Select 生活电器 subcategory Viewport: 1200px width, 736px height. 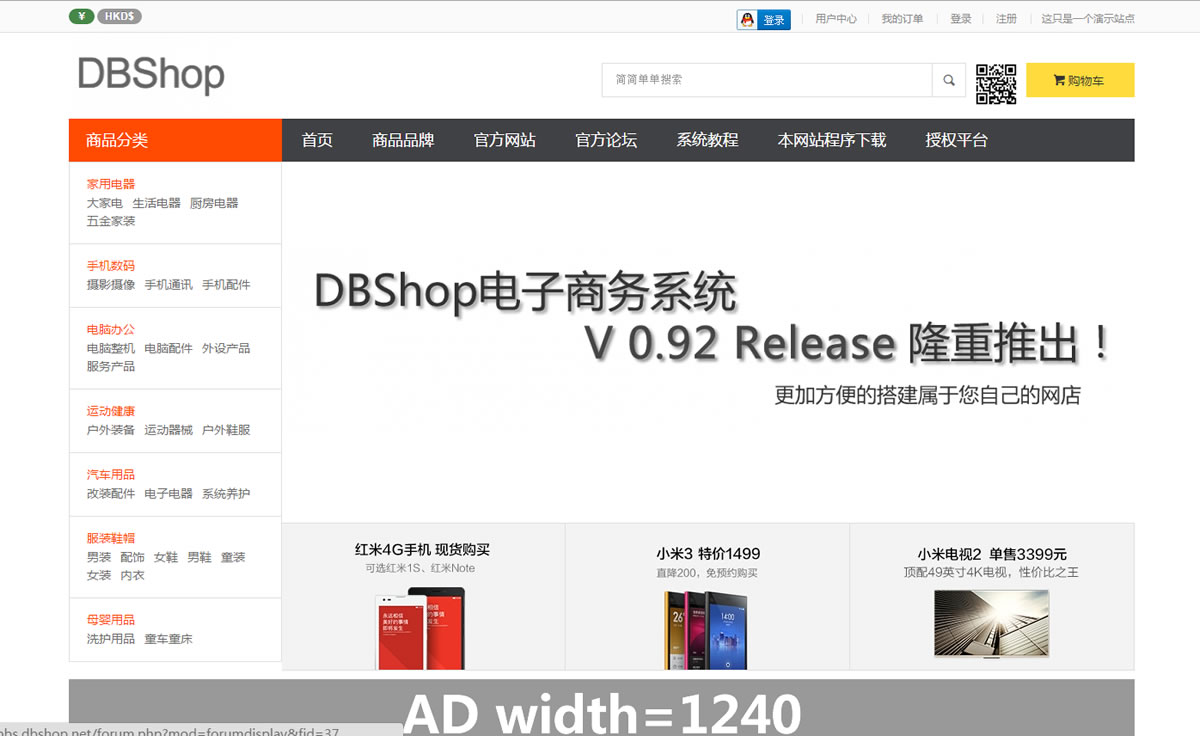pyautogui.click(x=157, y=203)
